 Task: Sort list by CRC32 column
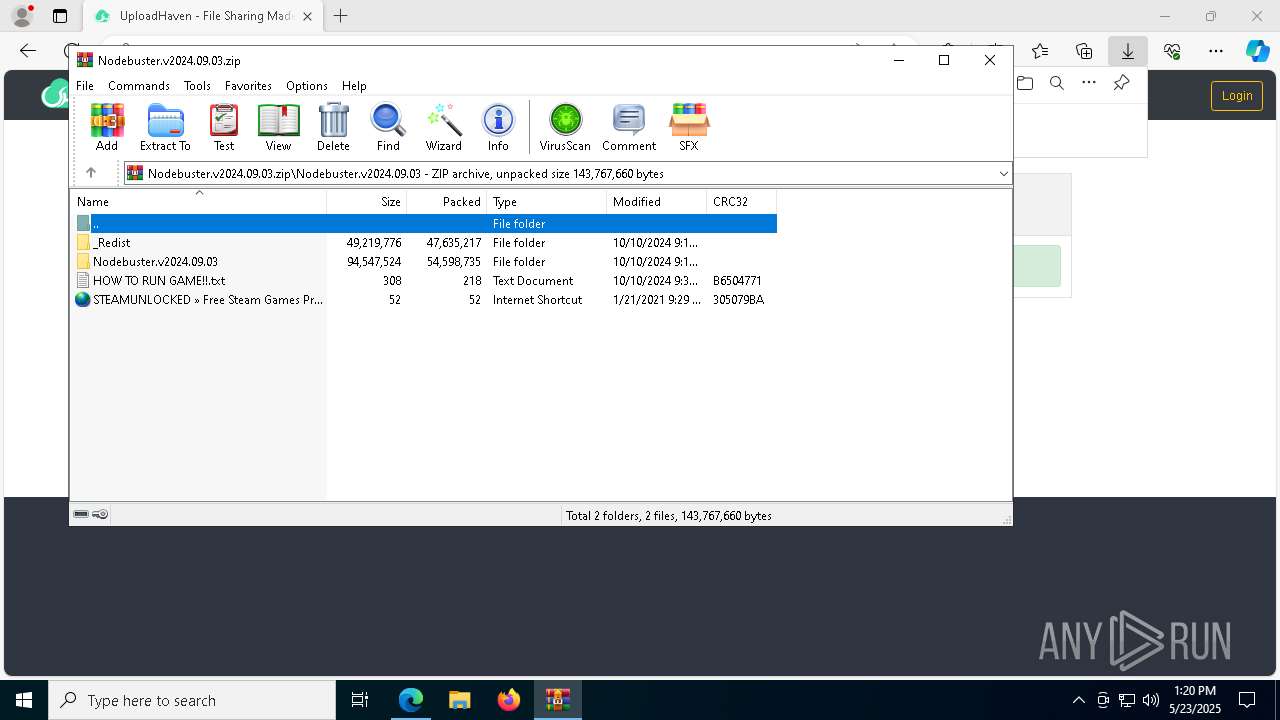pos(741,201)
